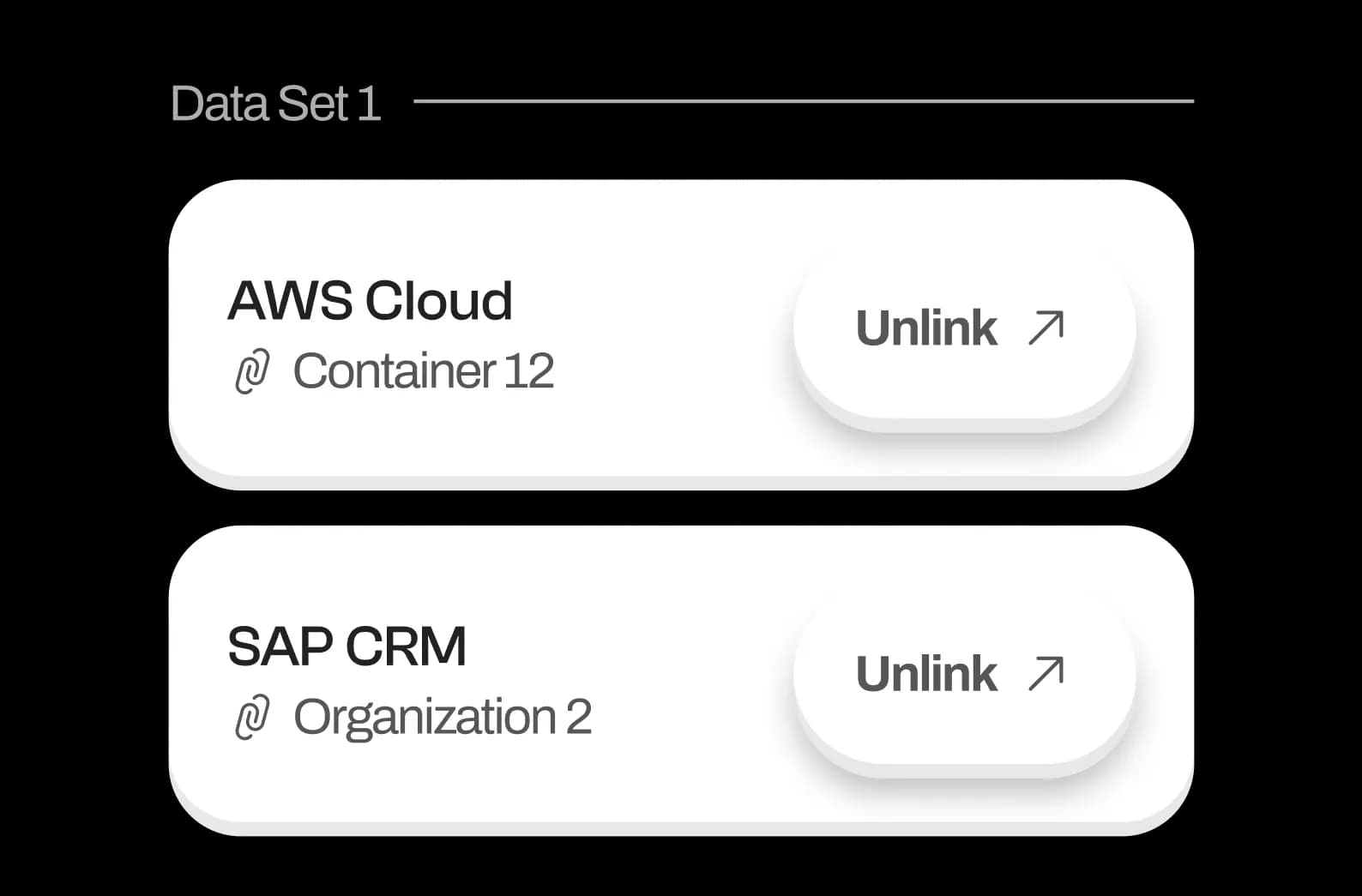
Task: Click the number 2 in Organization 2
Action: click(x=579, y=717)
